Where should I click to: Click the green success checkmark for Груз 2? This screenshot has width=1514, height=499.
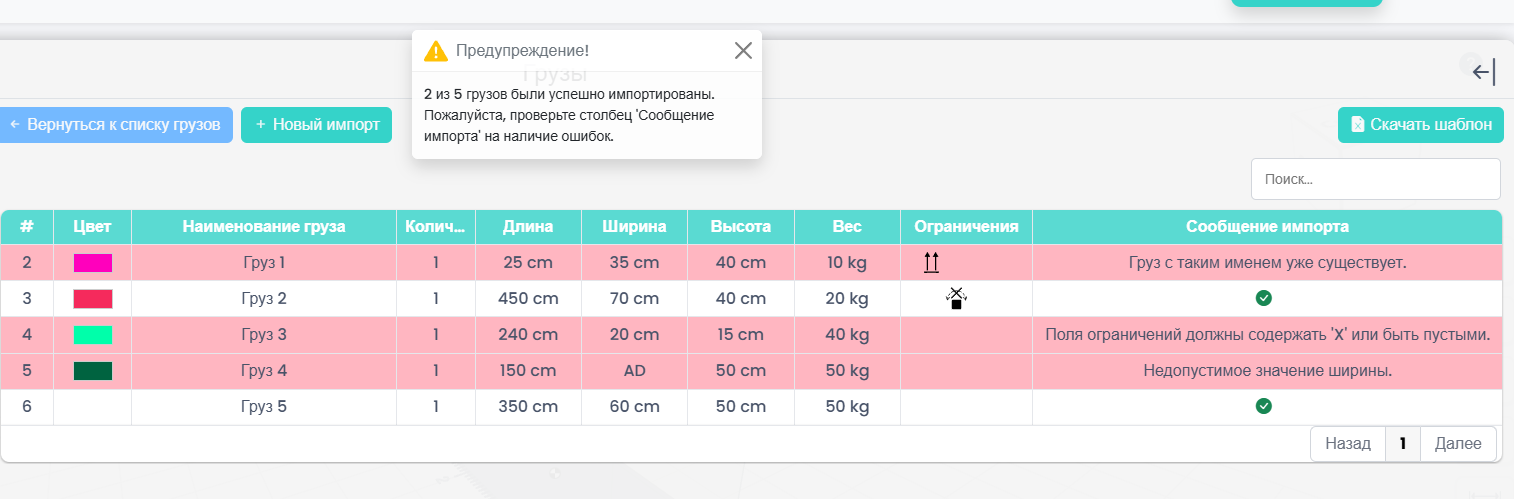pyautogui.click(x=1263, y=298)
